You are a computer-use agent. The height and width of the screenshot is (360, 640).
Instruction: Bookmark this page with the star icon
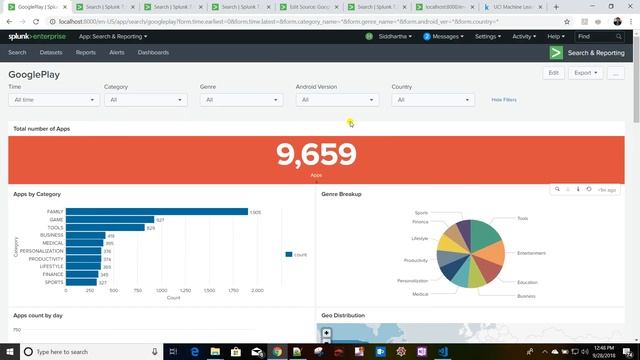click(x=567, y=22)
